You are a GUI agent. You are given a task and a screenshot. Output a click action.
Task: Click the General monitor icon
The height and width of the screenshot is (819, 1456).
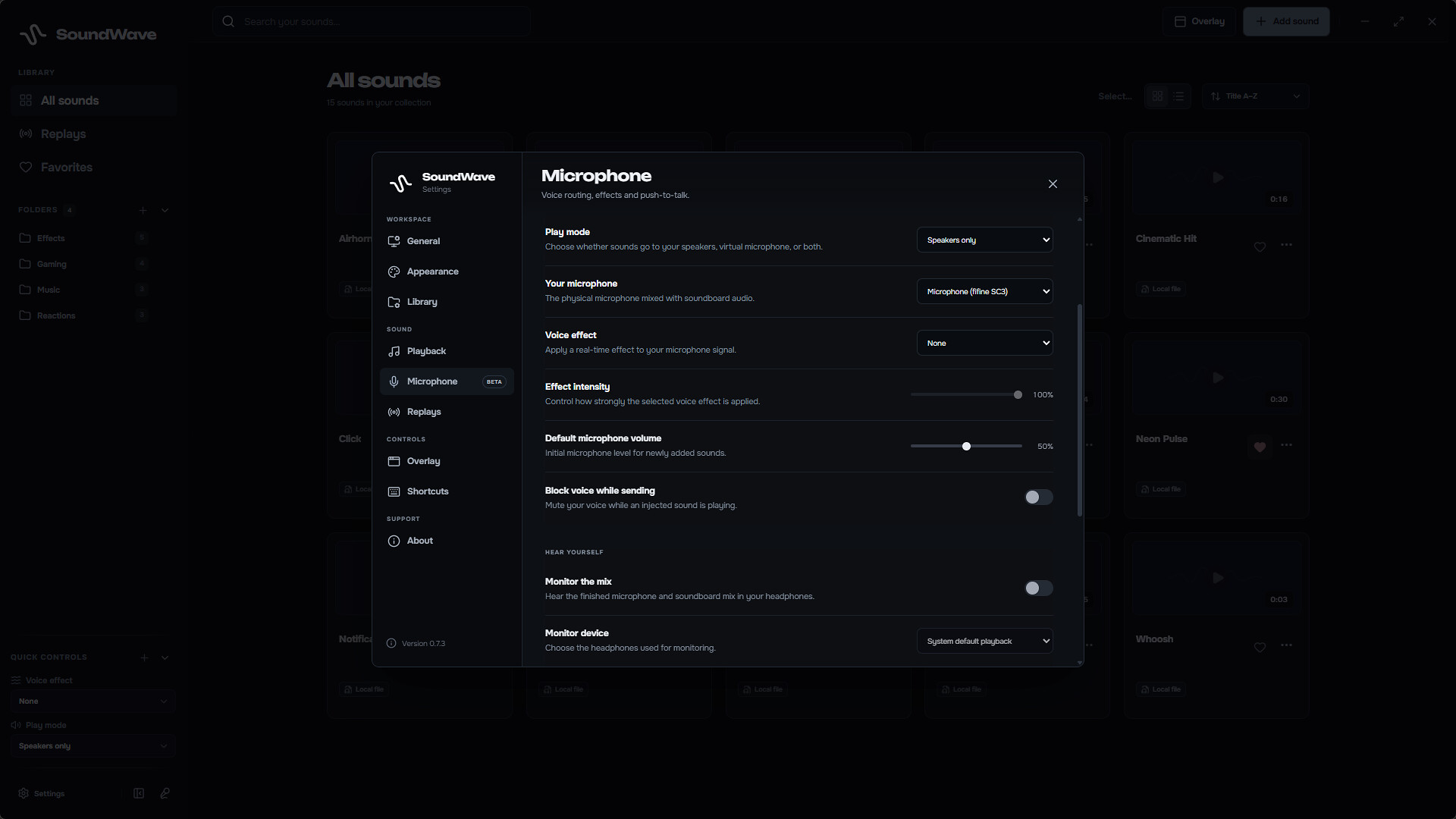click(x=394, y=241)
